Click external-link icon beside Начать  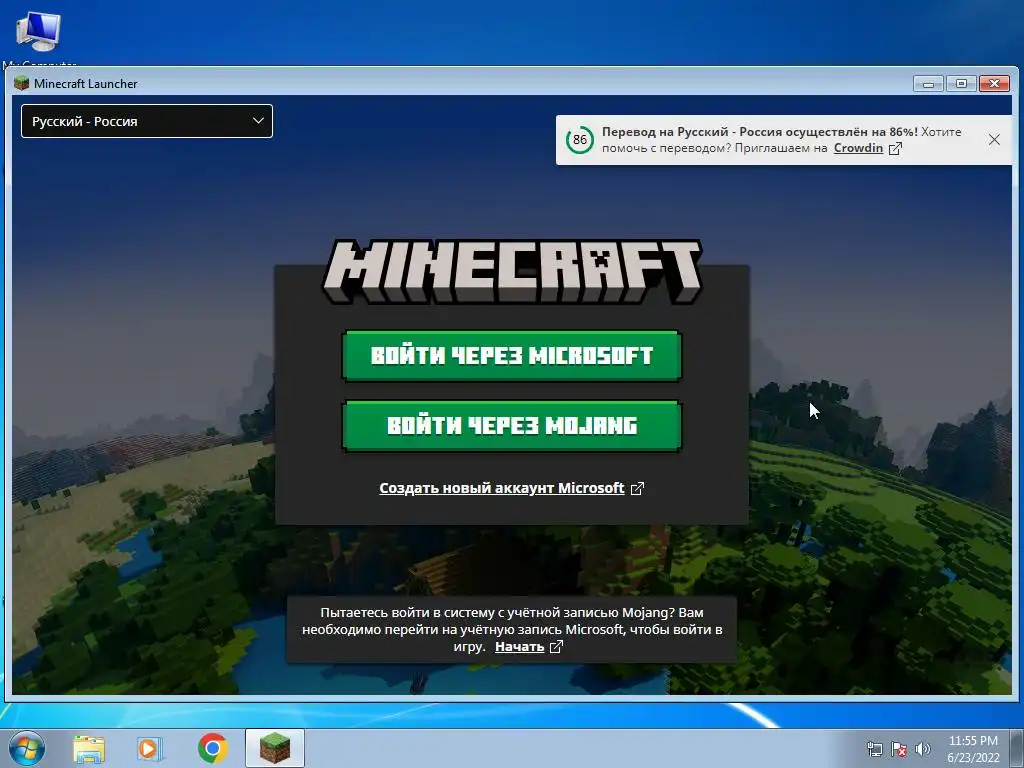point(556,647)
